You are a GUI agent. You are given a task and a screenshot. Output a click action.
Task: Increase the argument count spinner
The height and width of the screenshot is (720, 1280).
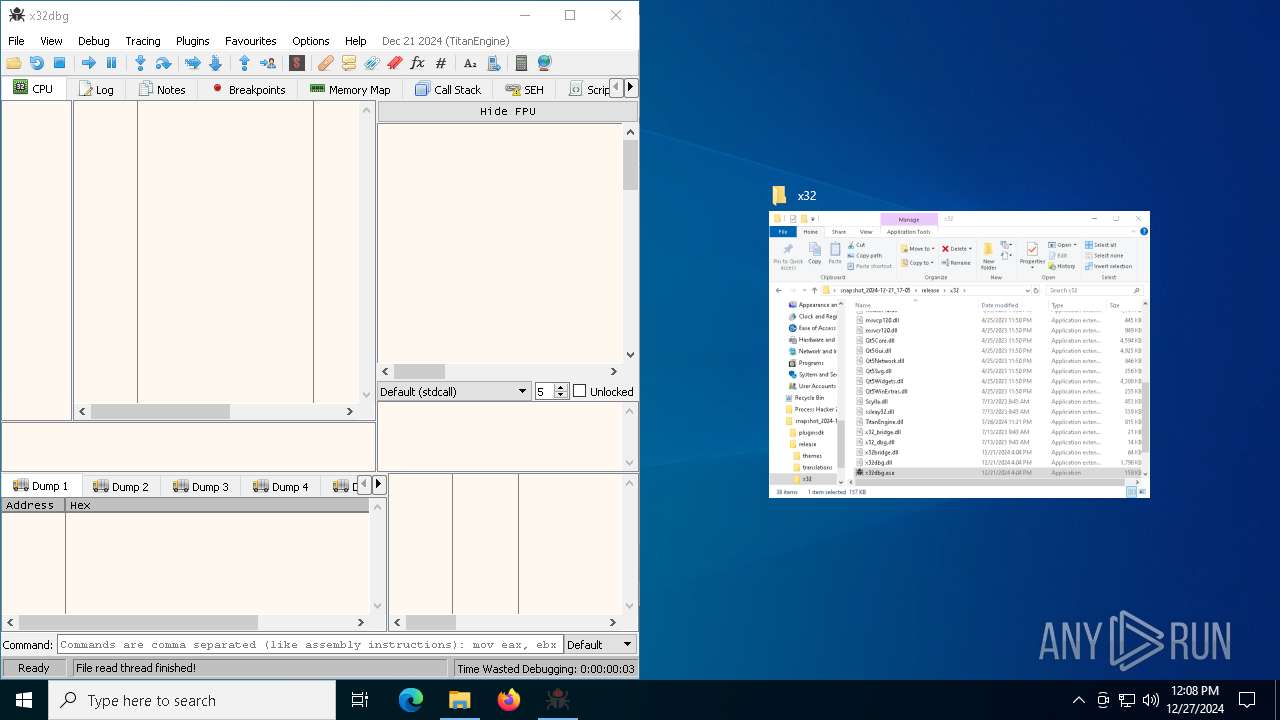point(561,387)
